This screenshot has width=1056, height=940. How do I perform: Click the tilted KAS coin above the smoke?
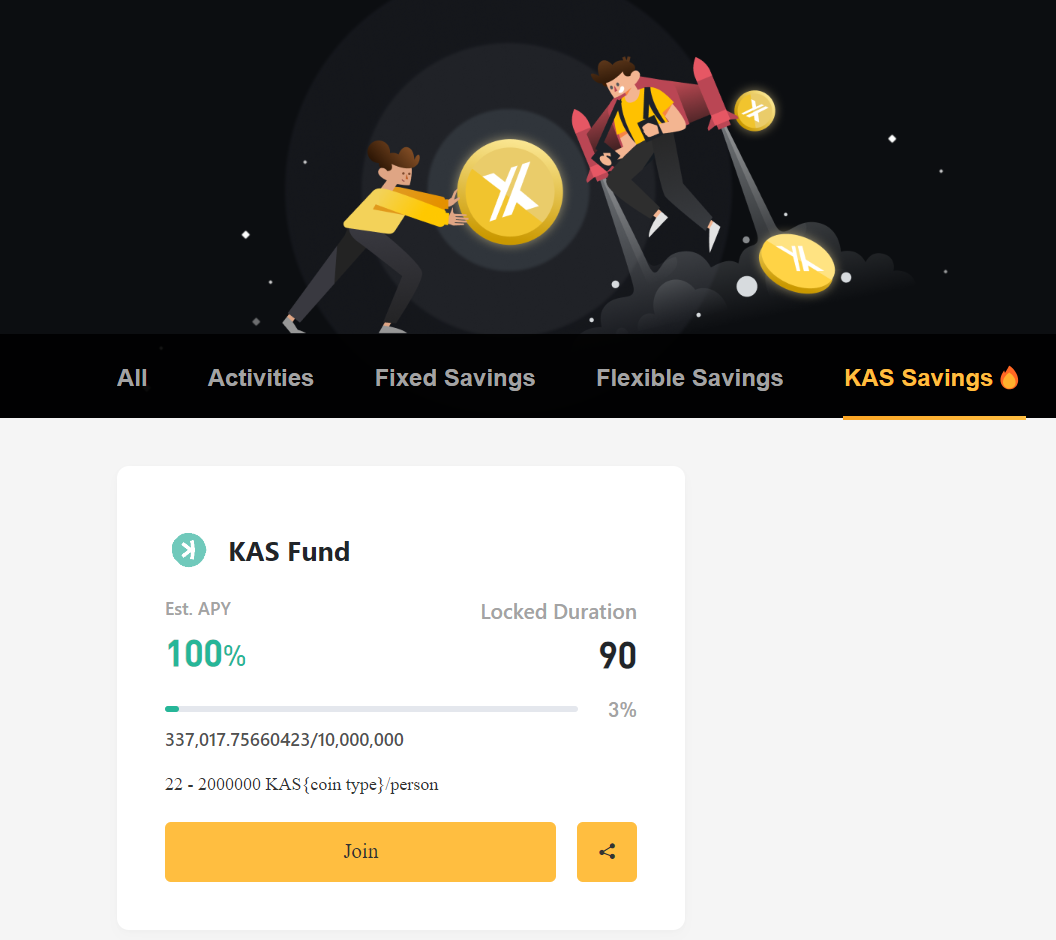tap(797, 263)
